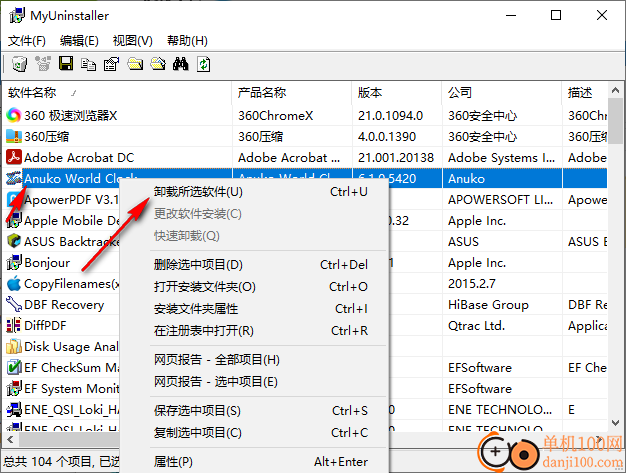Click the ASUS Backtracker row icon

point(14,241)
